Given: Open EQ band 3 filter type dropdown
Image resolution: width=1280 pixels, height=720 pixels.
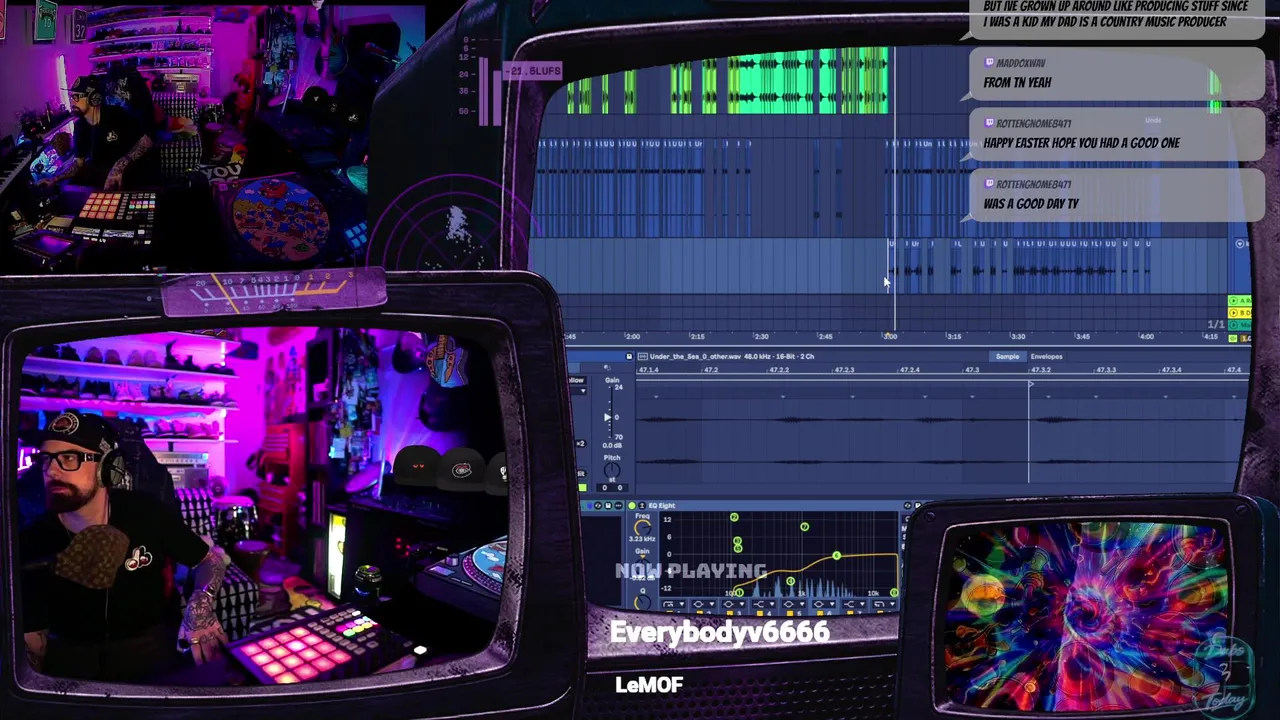Looking at the screenshot, I should (x=734, y=604).
